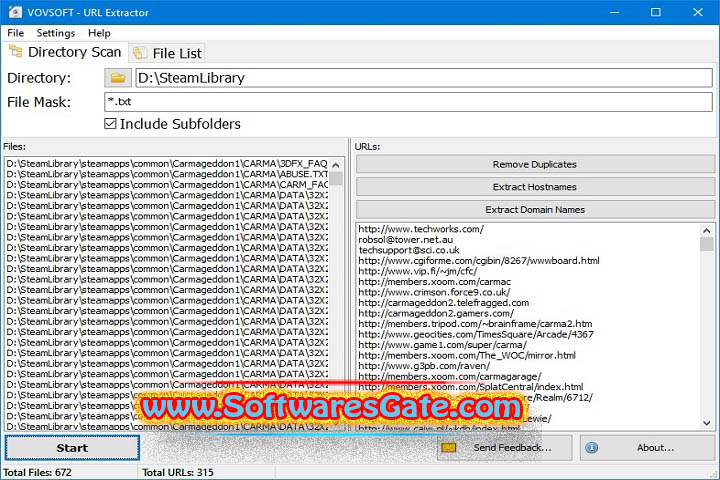Screen dimensions: 720x480
Task: Click the Remove Duplicates button
Action: click(535, 164)
